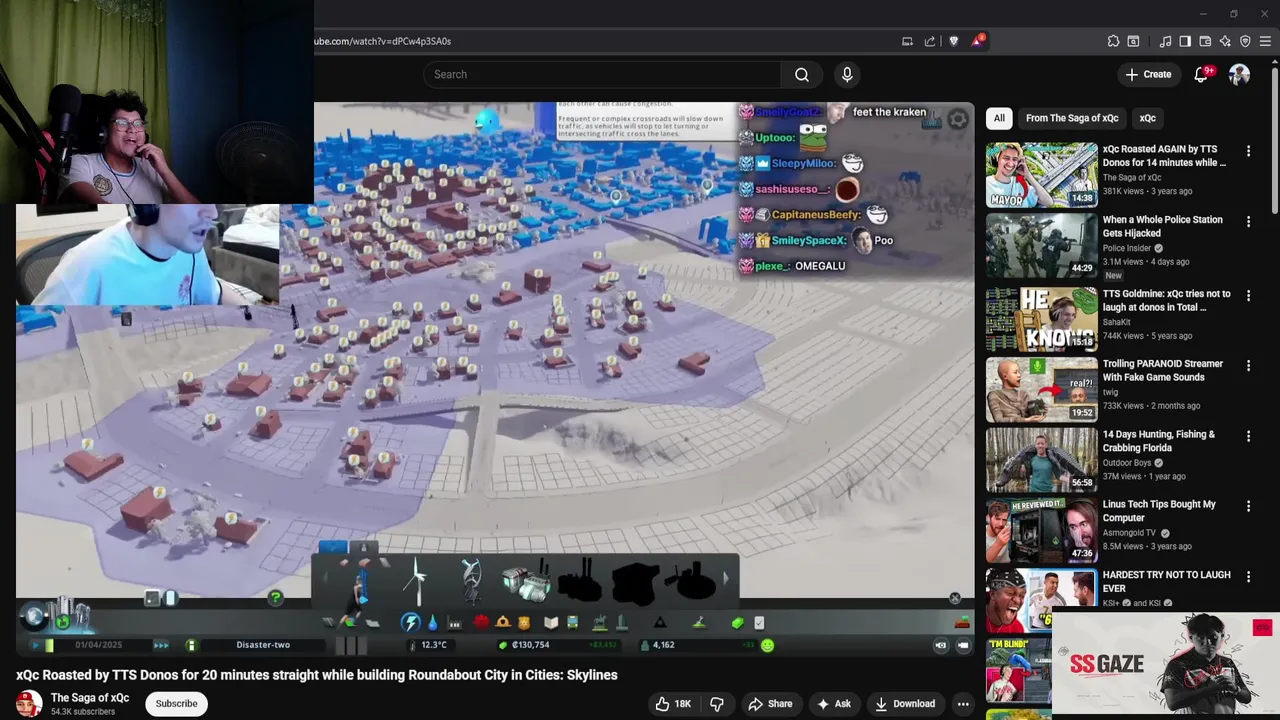
Task: Click the dislike thumbs-down button
Action: (x=717, y=704)
